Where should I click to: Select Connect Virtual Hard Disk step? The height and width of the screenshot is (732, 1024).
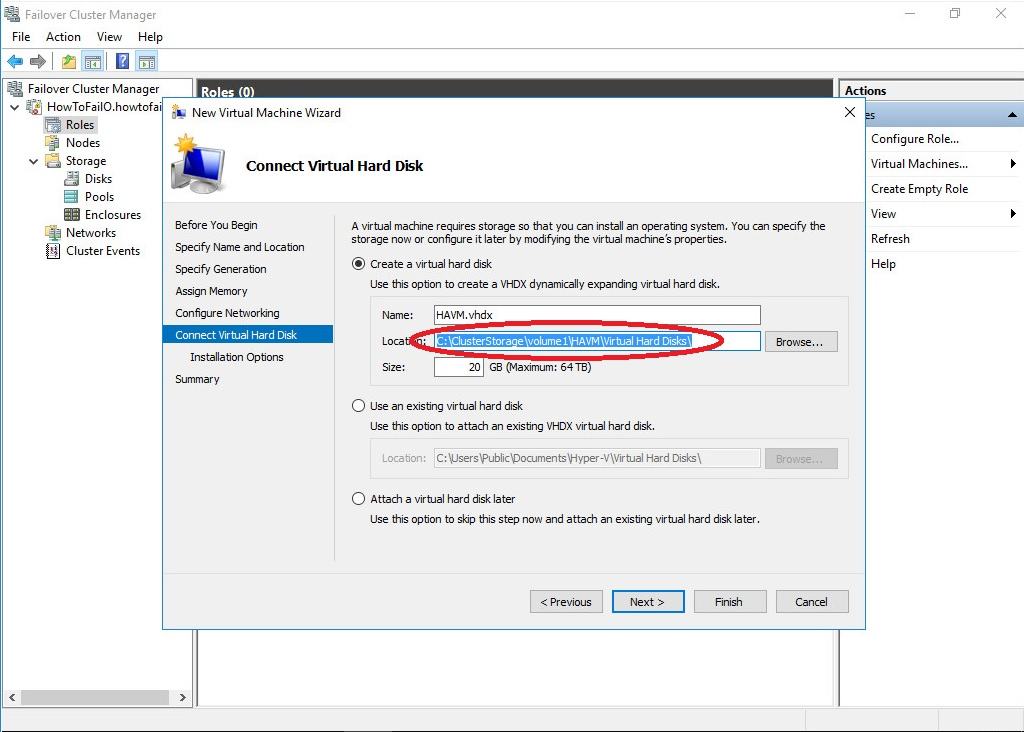point(248,335)
